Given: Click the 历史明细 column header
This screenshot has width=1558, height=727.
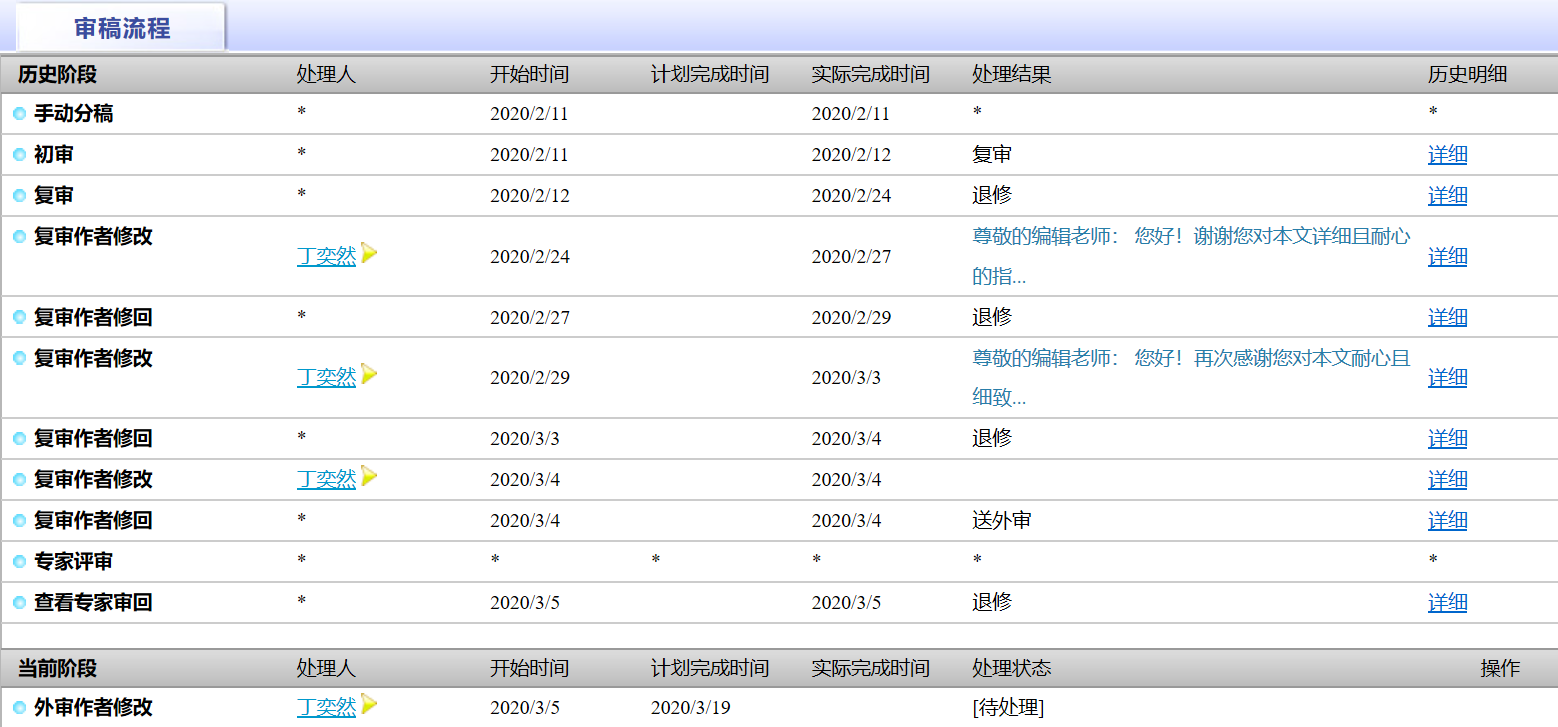Looking at the screenshot, I should pos(1467,75).
